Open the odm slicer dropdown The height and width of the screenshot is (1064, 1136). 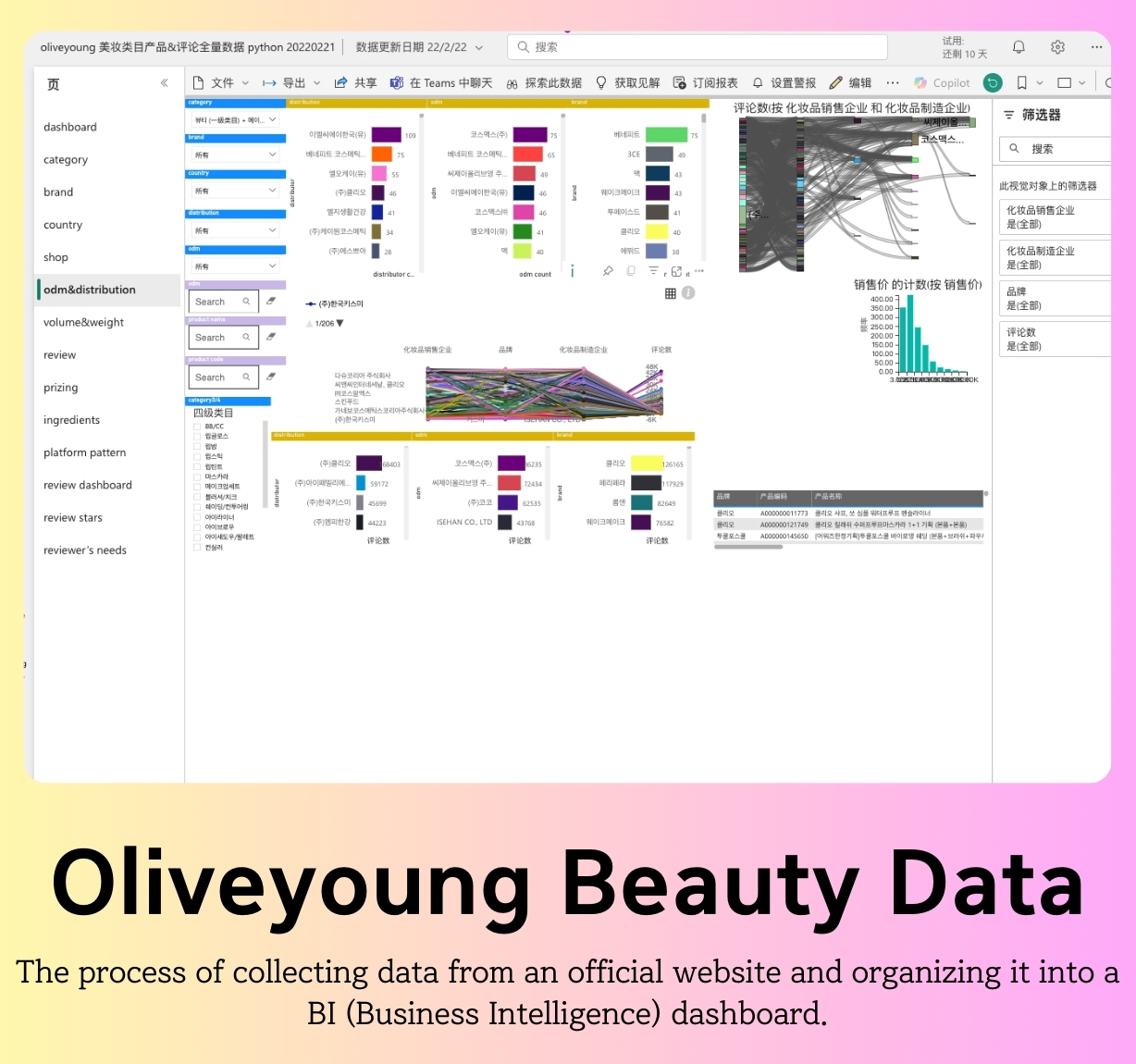tap(235, 266)
